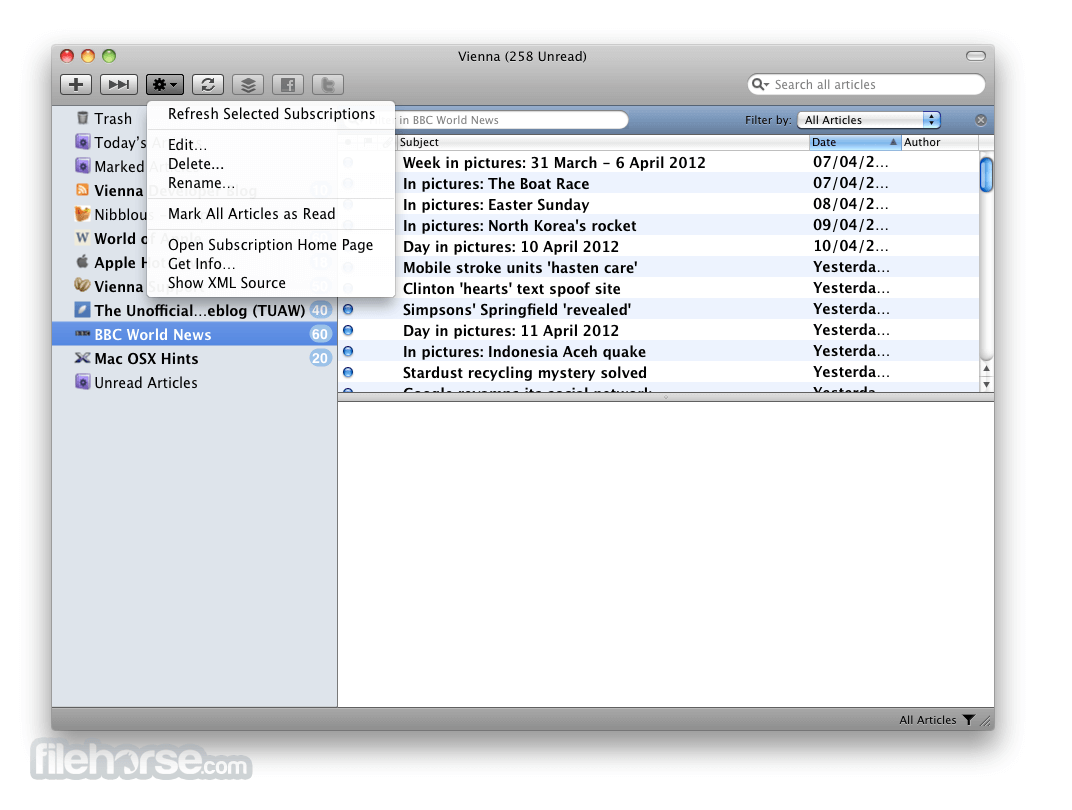1072x810 pixels.
Task: Click the article list scroll down arrow
Action: tap(986, 384)
